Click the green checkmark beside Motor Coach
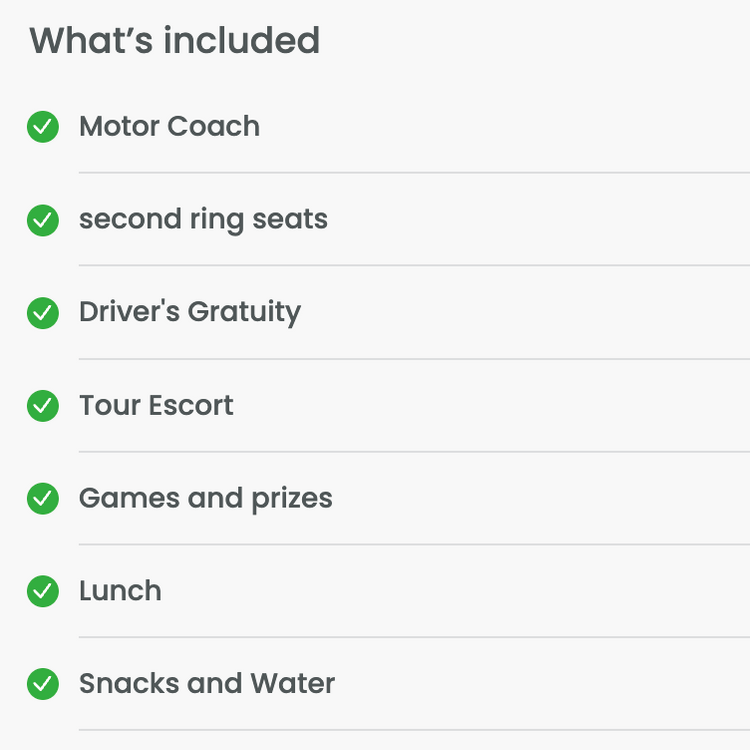This screenshot has width=750, height=750. (x=43, y=127)
